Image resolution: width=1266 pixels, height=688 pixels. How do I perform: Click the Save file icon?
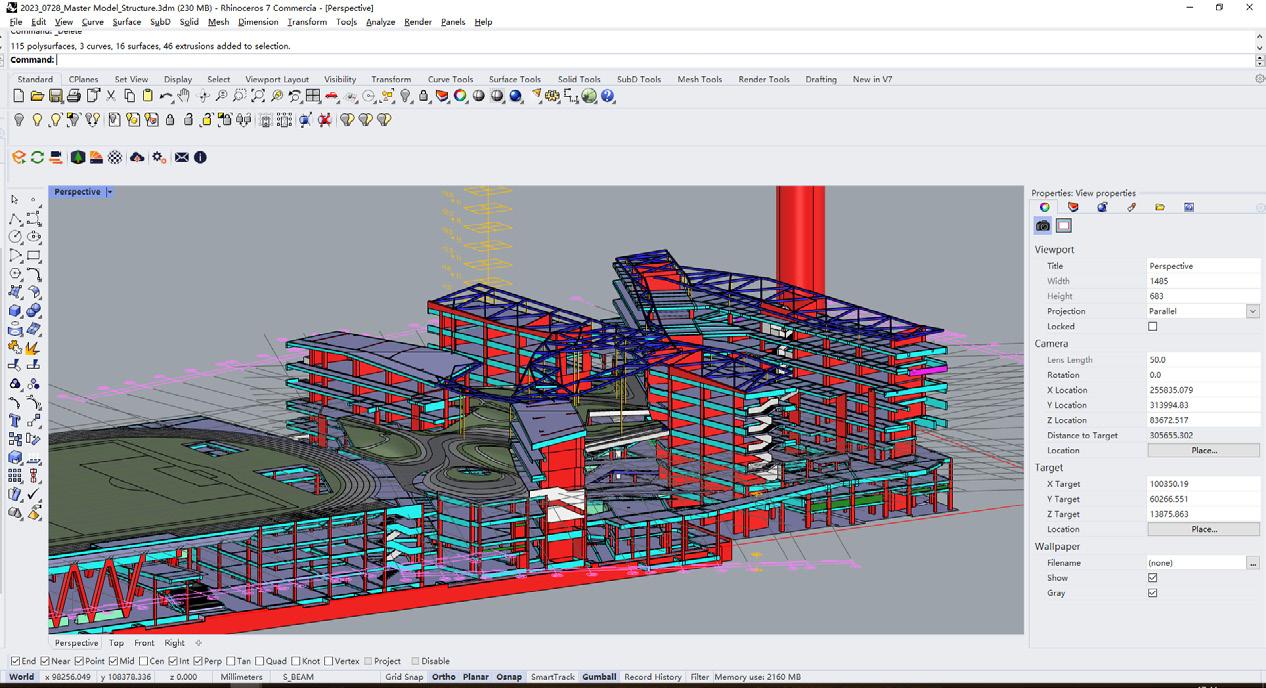click(55, 96)
